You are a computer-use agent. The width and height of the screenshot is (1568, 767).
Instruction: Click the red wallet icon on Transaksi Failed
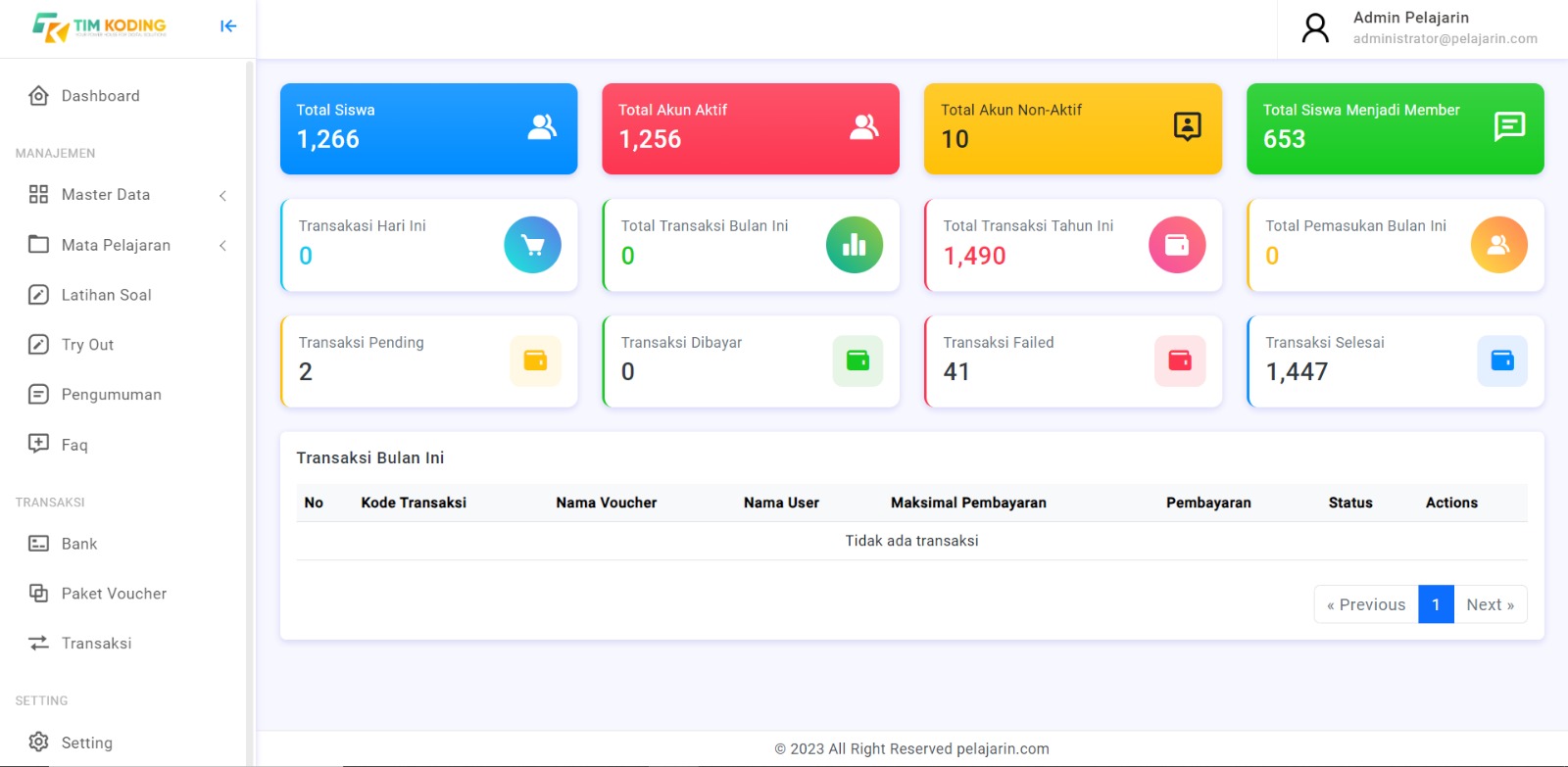point(1180,360)
